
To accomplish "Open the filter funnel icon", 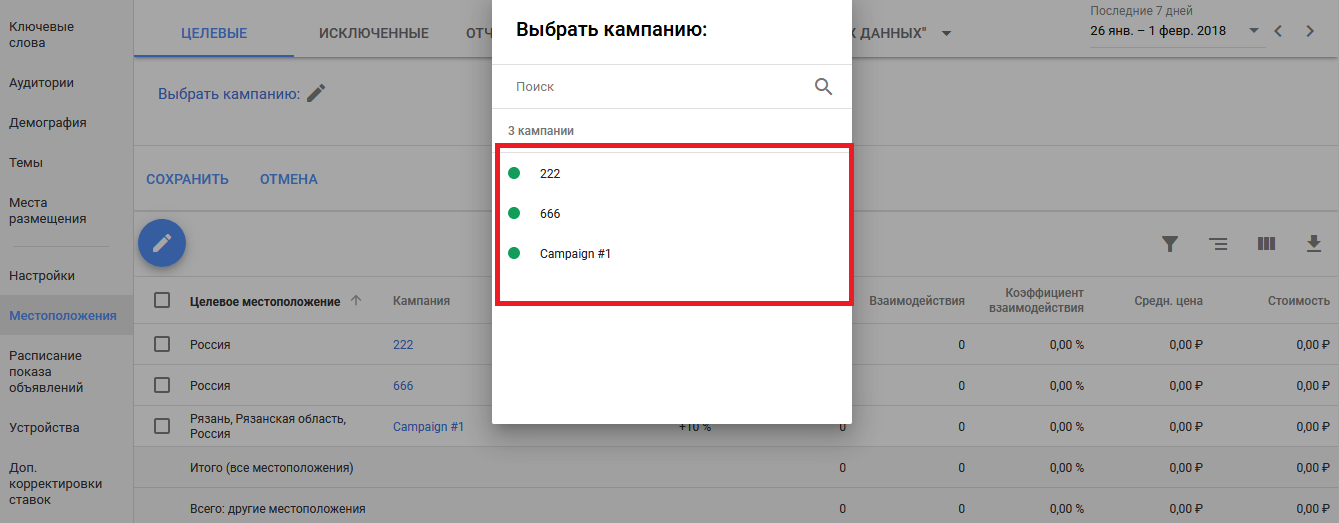I will (1170, 244).
